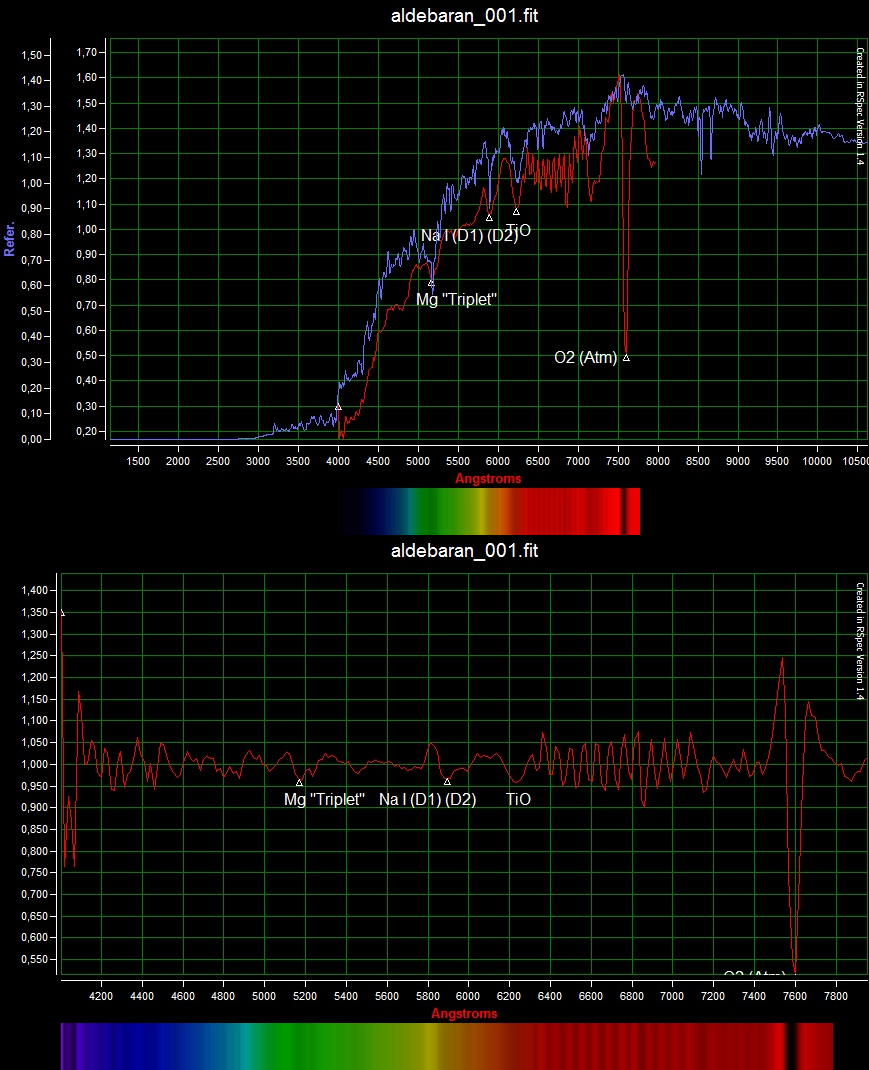Select the 'Mg "Triplet"' text label in upper chart
The height and width of the screenshot is (1070, 869).
click(456, 300)
